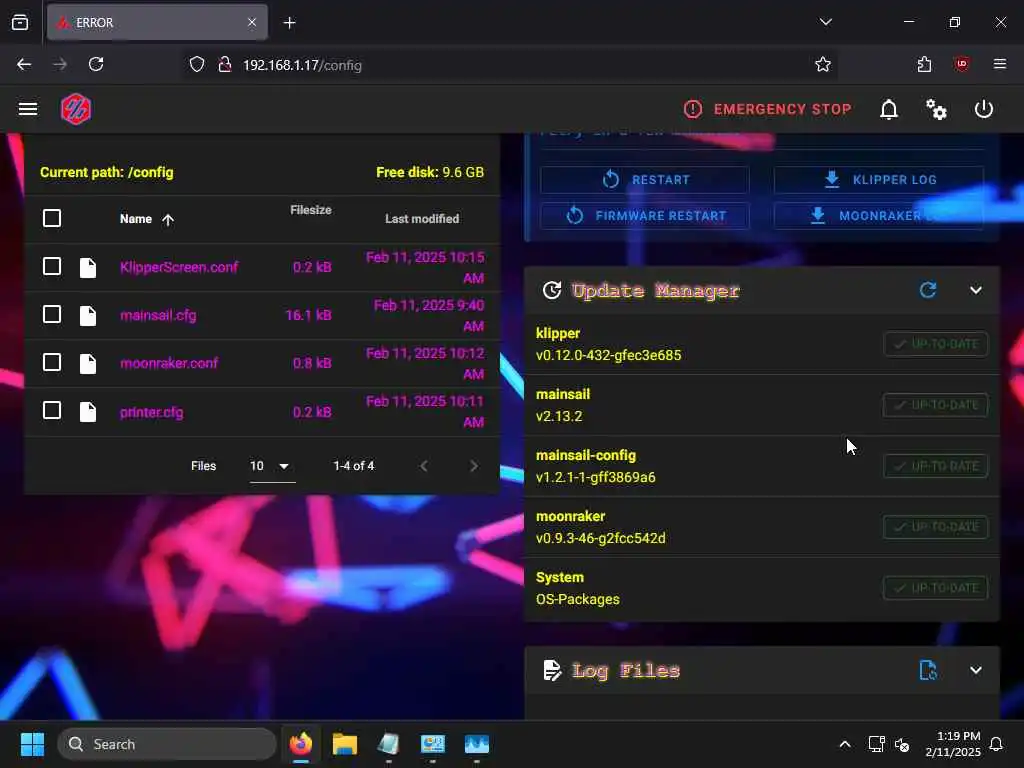The width and height of the screenshot is (1024, 768).
Task: Open File Explorer from the taskbar
Action: pyautogui.click(x=345, y=744)
